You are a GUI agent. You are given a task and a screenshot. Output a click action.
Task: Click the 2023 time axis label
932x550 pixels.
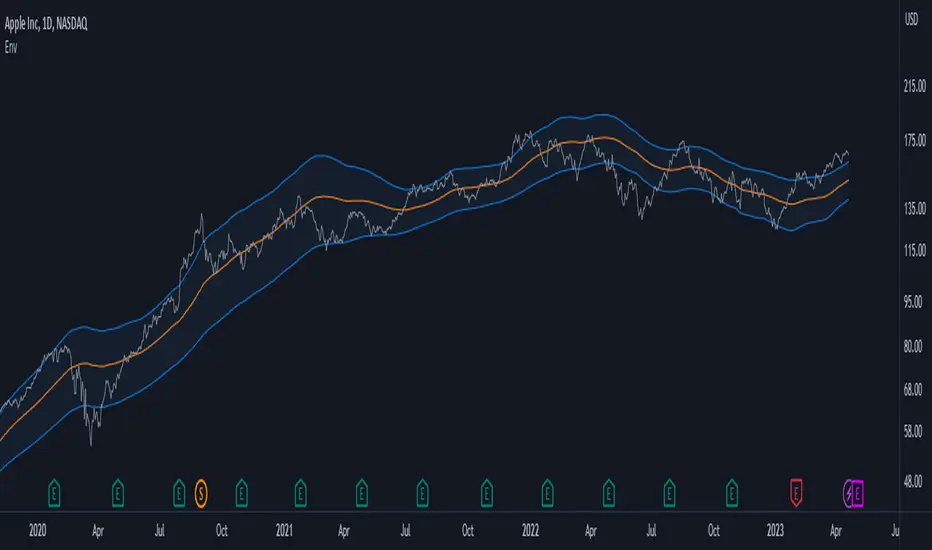[x=775, y=530]
